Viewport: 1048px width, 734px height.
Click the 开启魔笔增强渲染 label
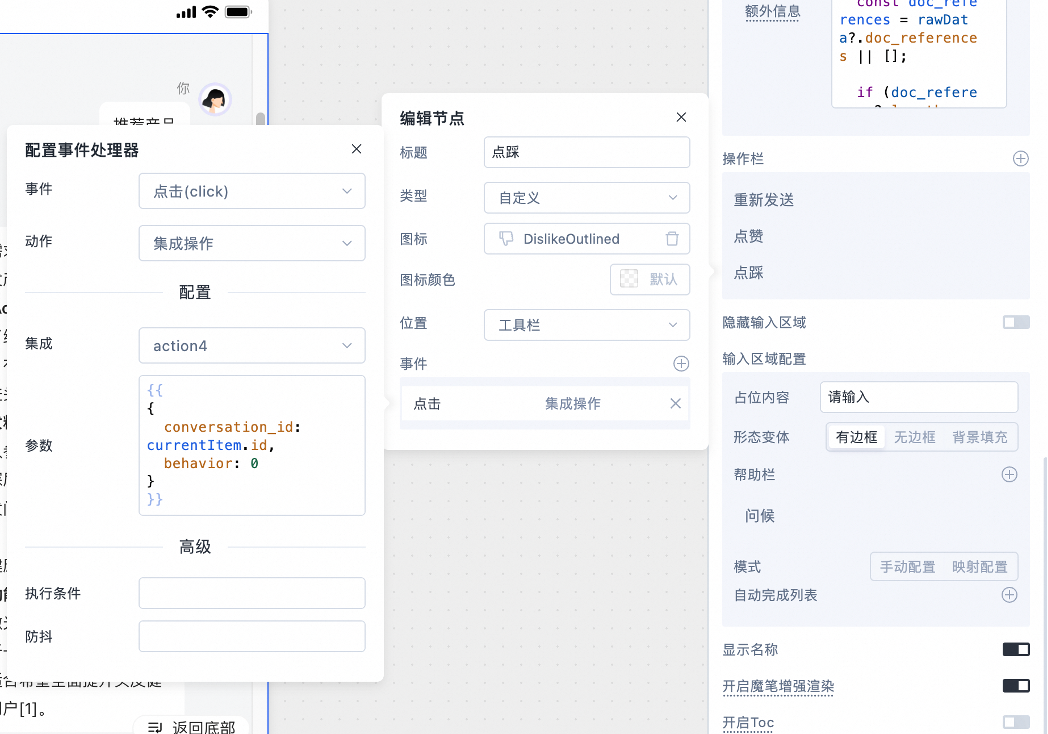[778, 686]
